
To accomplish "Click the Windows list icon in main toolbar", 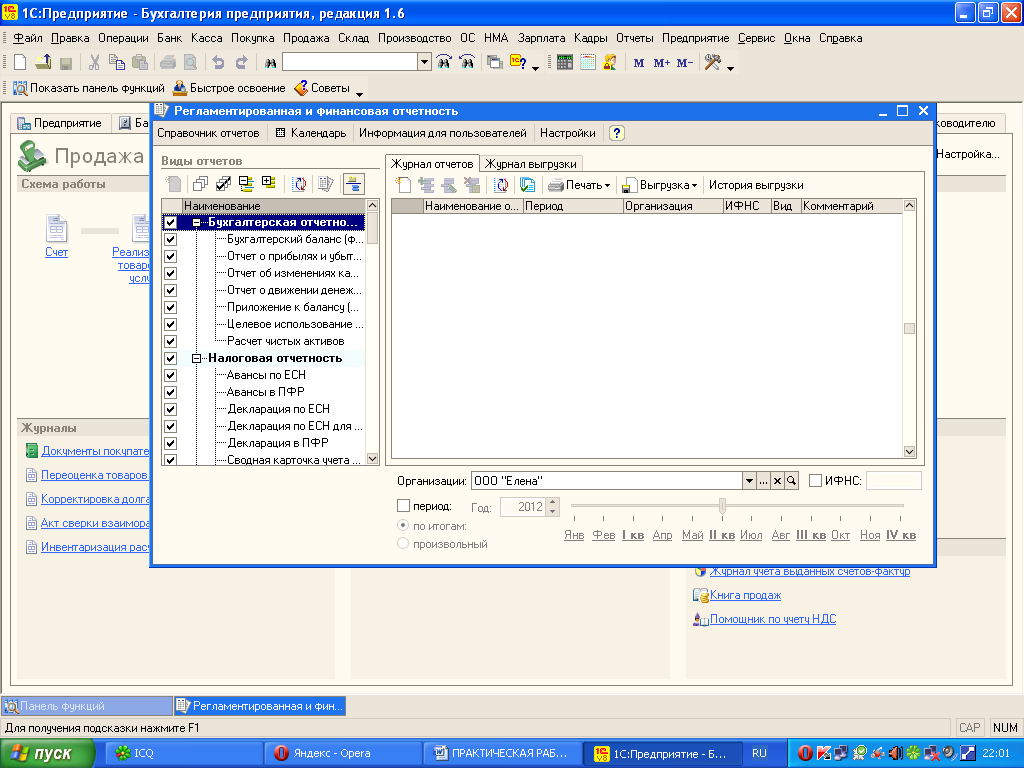I will coord(495,63).
